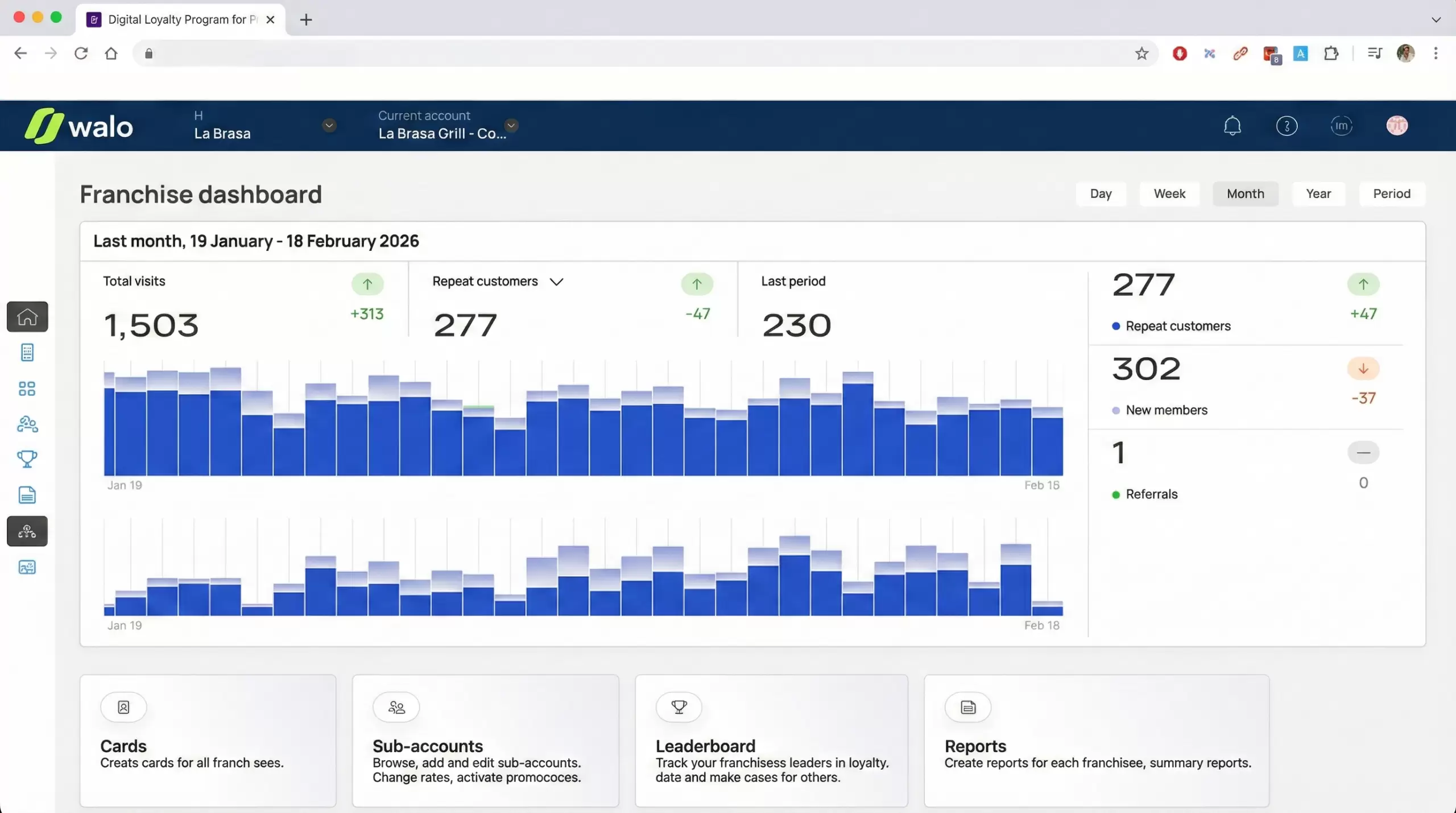
Task: Open the Leaderboard card
Action: pos(771,740)
